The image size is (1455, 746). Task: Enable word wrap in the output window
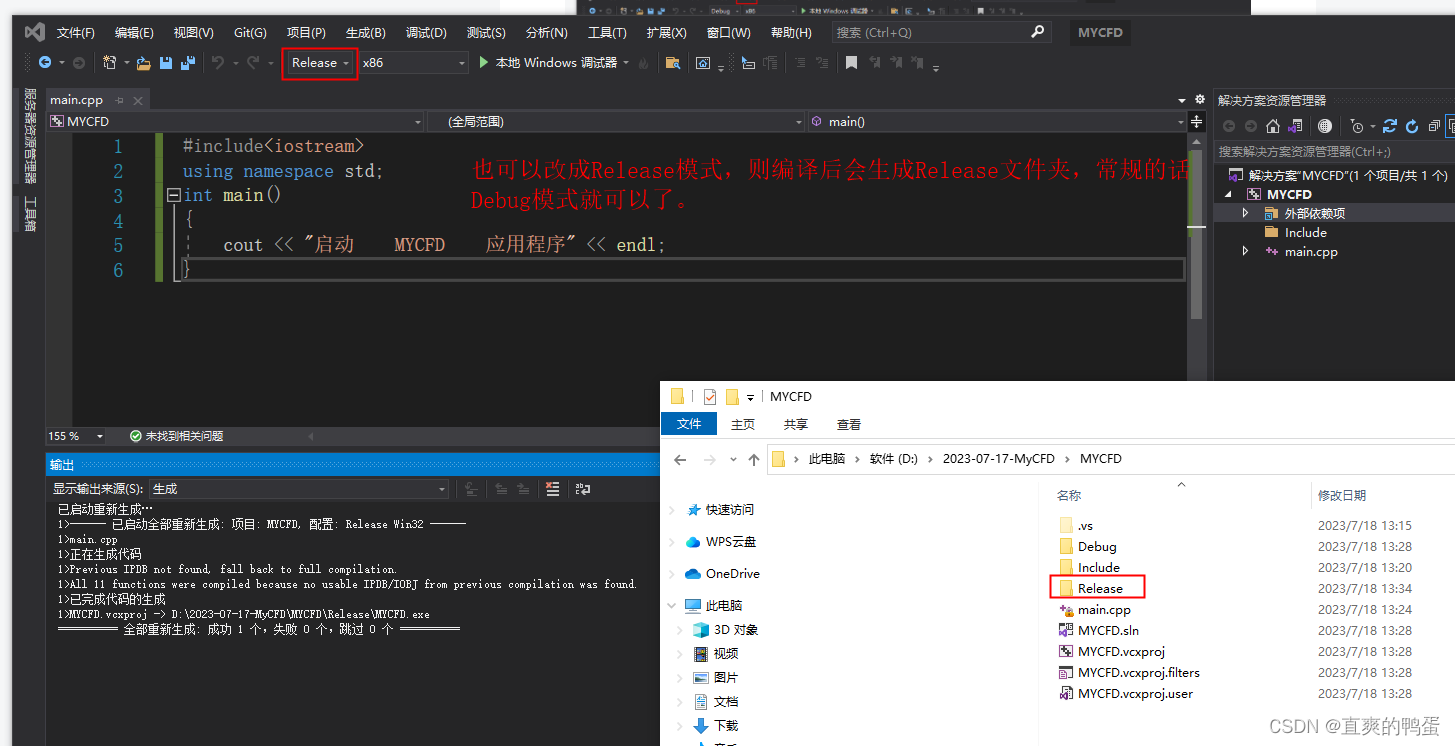point(583,489)
